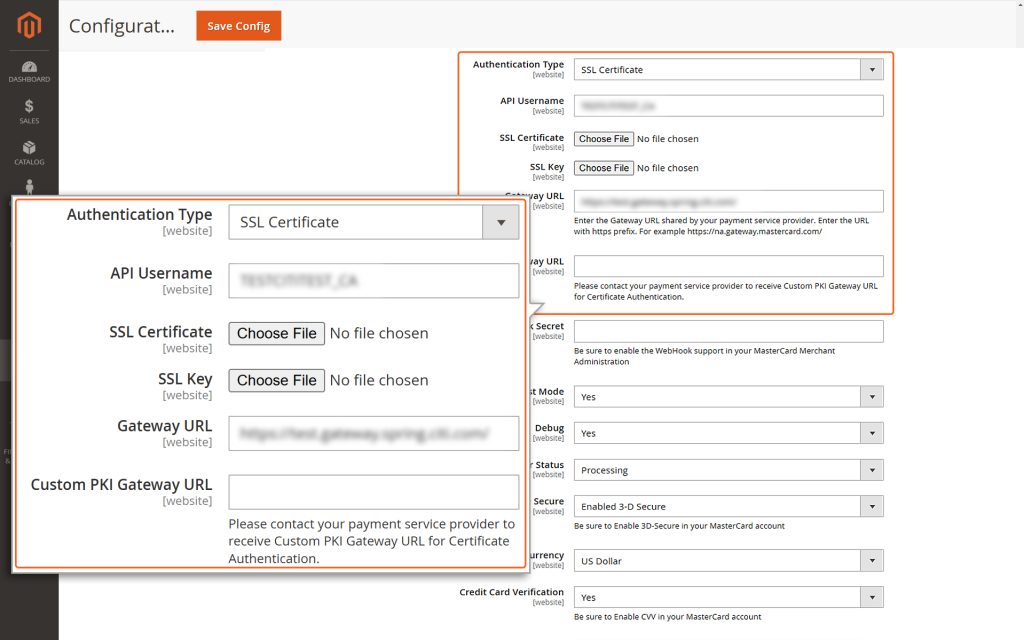Open the Dashboard sidebar icon
The height and width of the screenshot is (640, 1024).
tap(29, 71)
